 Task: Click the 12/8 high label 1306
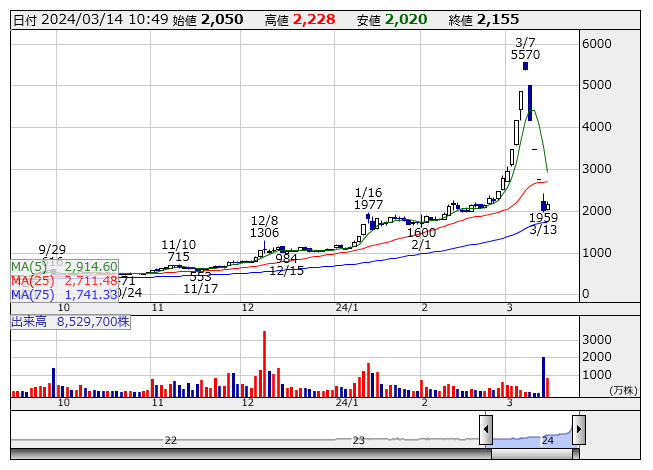coord(265,232)
